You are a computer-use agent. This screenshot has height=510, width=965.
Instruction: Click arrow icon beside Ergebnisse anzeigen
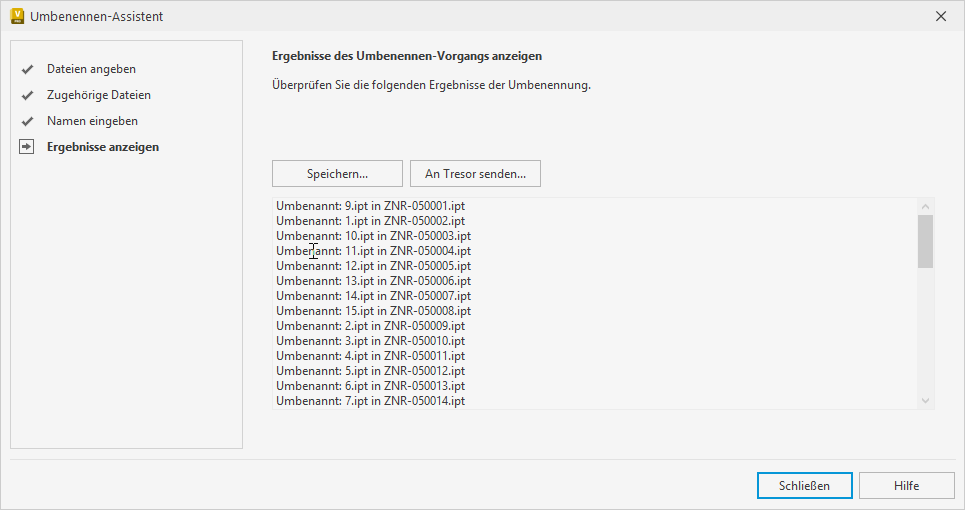coord(27,147)
